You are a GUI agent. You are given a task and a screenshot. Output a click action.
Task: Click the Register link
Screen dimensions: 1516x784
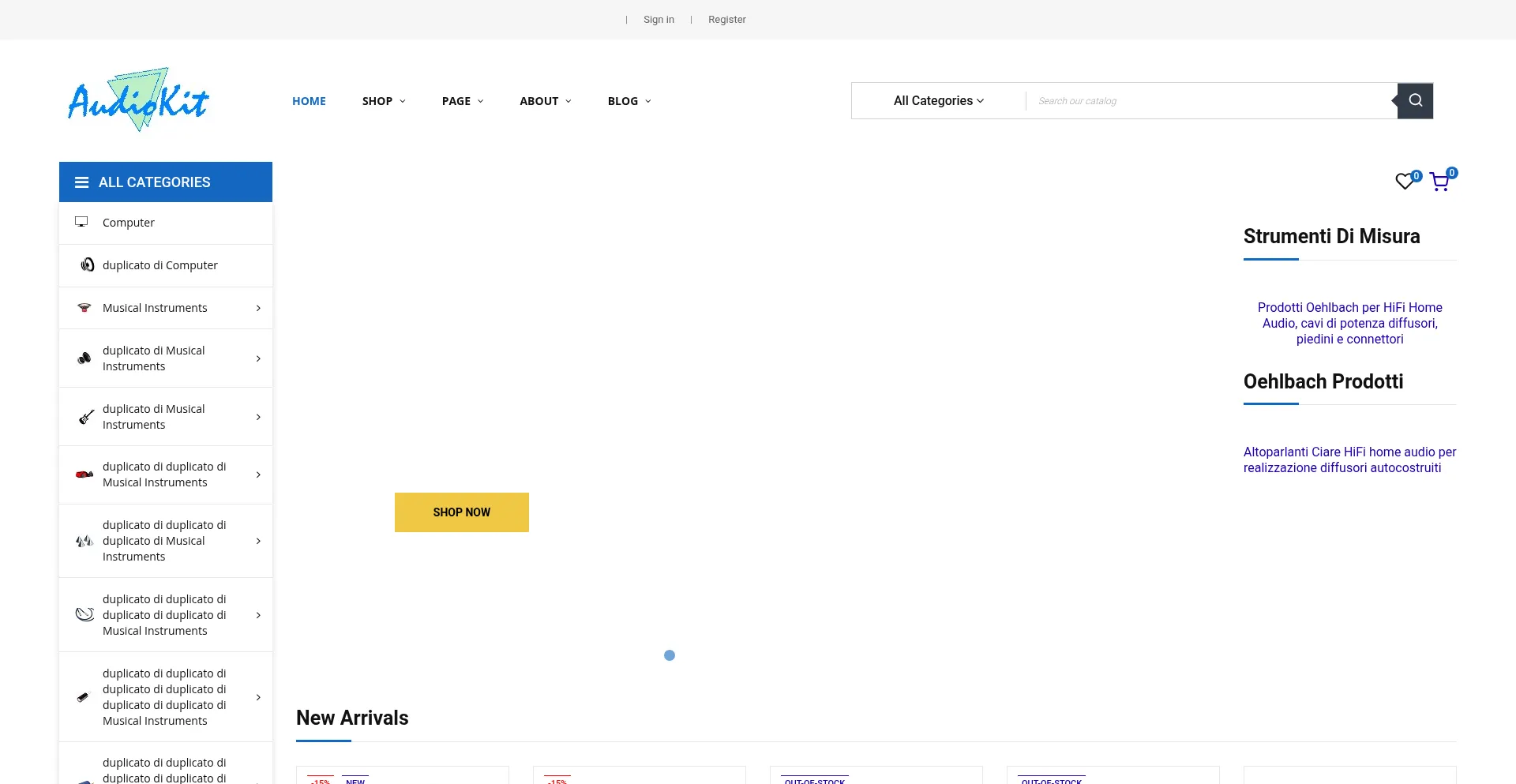tap(726, 20)
